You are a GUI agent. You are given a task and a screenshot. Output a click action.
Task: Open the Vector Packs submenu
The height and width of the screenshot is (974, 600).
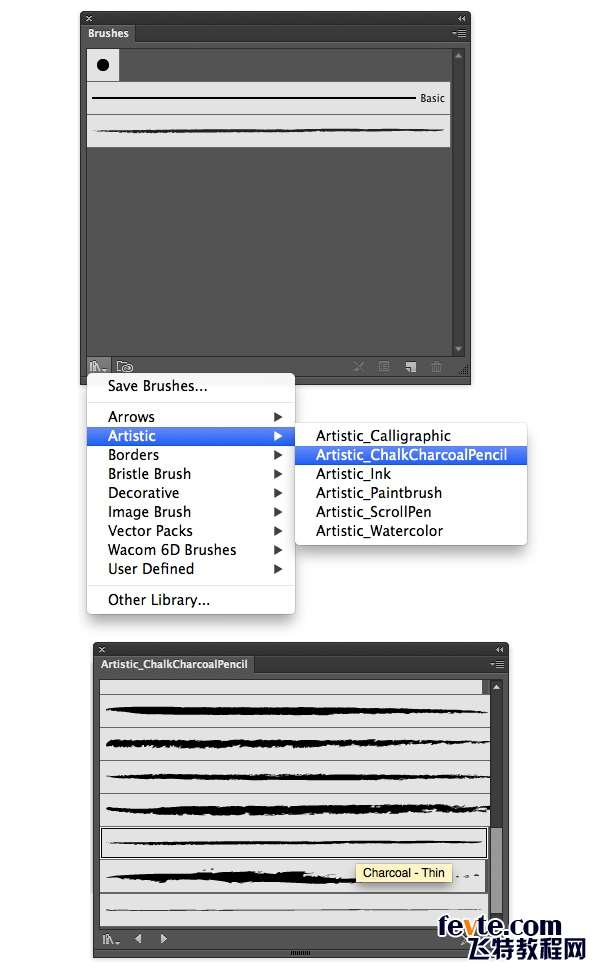191,531
